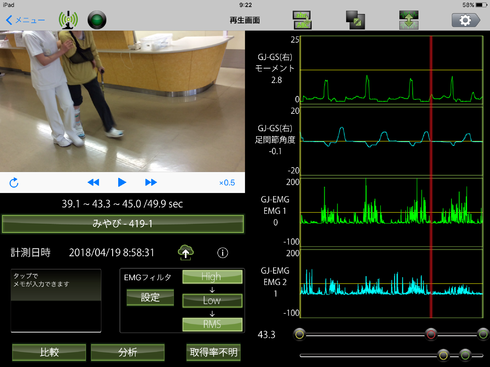Image resolution: width=490 pixels, height=367 pixels.
Task: Open the overlapping windows overlay icon
Action: 355,20
